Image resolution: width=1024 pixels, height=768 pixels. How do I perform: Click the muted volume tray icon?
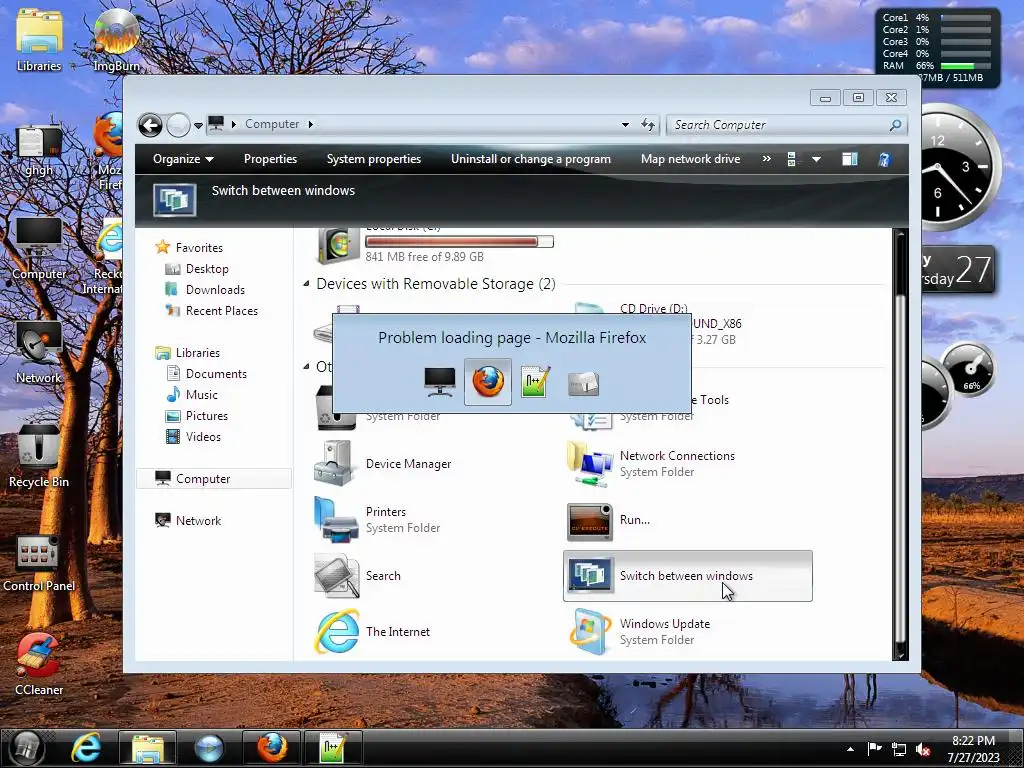(923, 749)
